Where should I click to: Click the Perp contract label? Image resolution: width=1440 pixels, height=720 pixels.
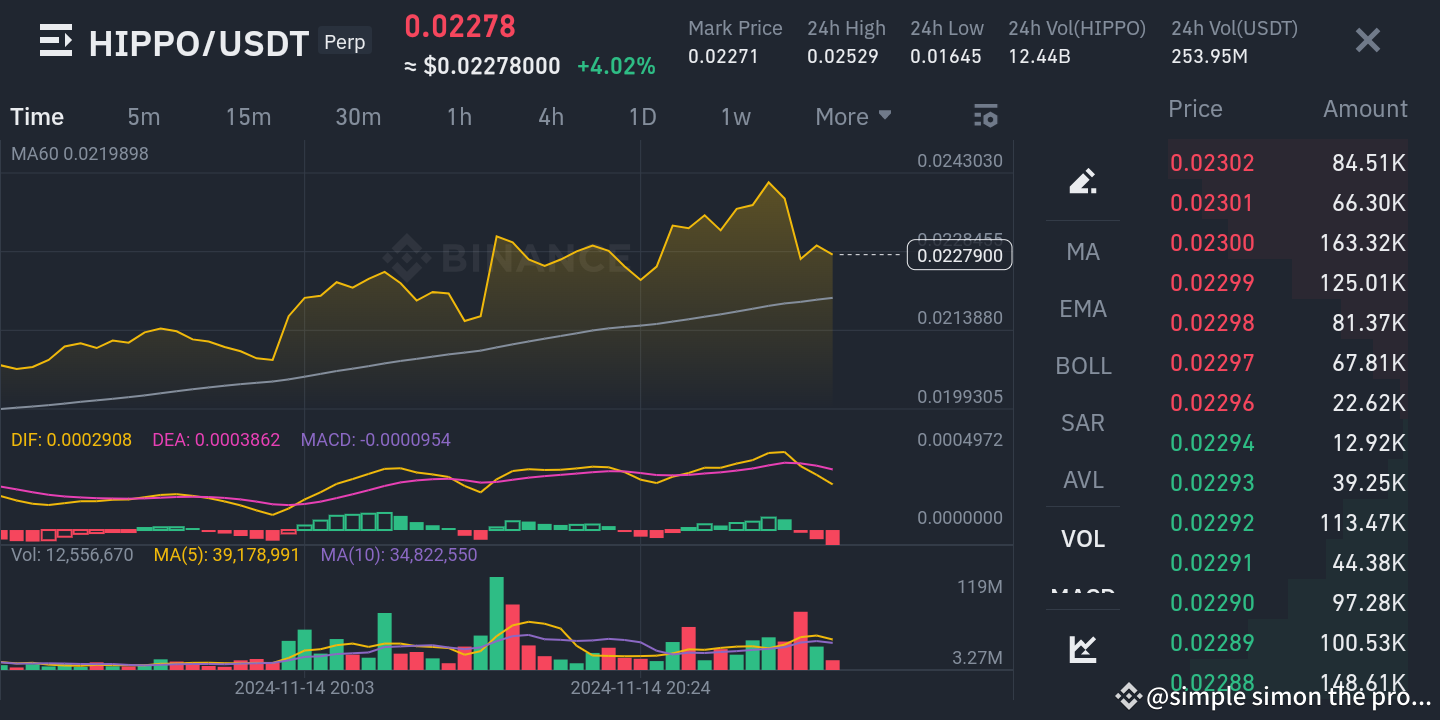pyautogui.click(x=344, y=41)
